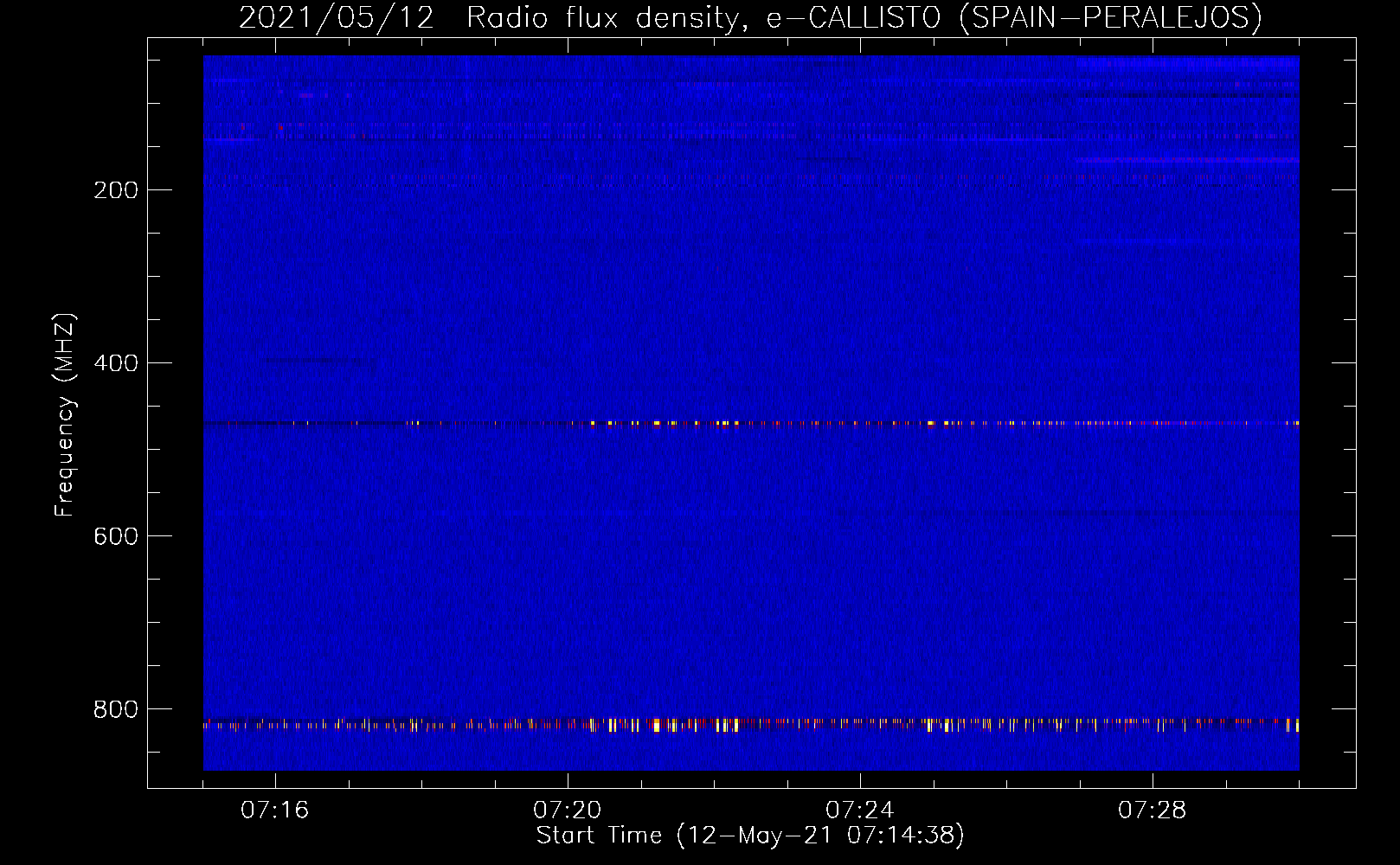Click the 800 frequency tick label

pos(116,709)
